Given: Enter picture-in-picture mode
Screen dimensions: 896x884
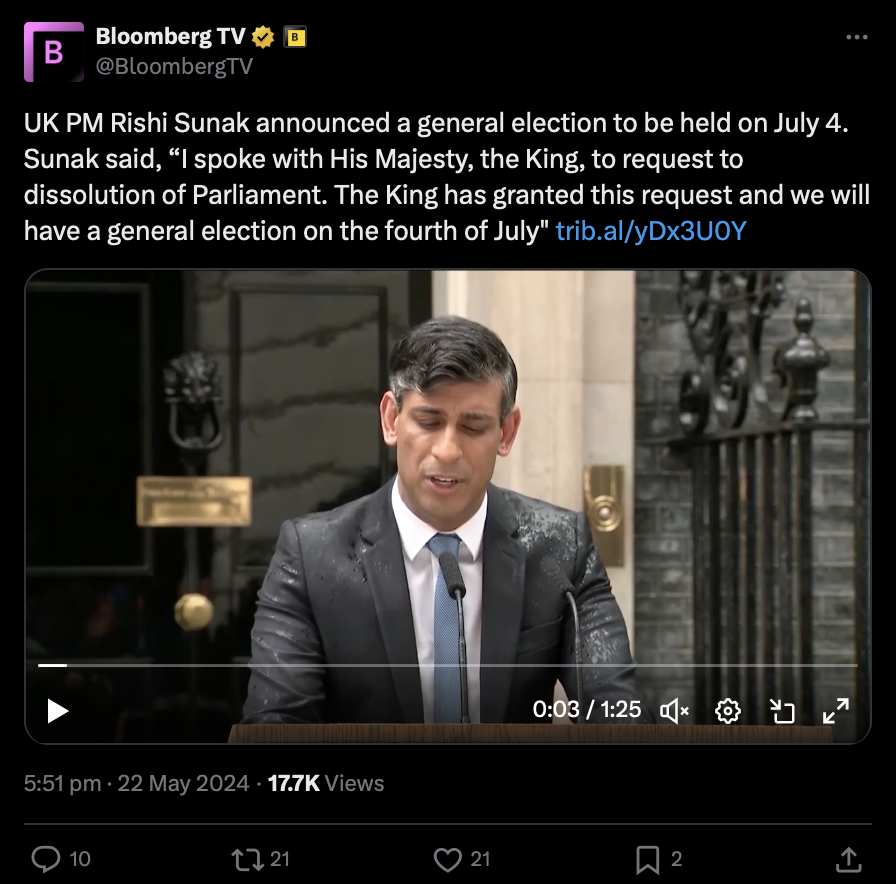Looking at the screenshot, I should 782,710.
